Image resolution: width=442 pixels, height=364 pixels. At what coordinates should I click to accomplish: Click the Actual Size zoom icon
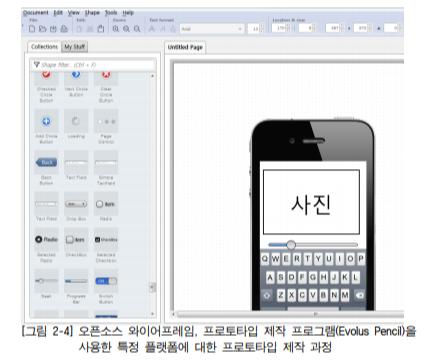pos(137,29)
